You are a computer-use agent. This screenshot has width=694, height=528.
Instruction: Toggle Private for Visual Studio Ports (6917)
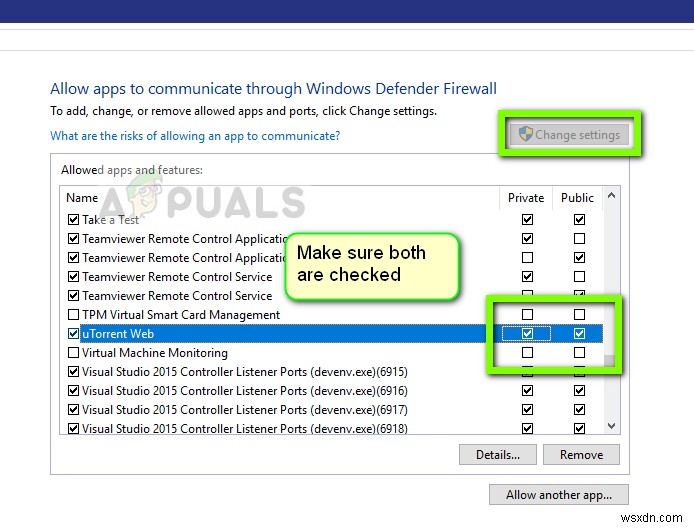point(527,410)
